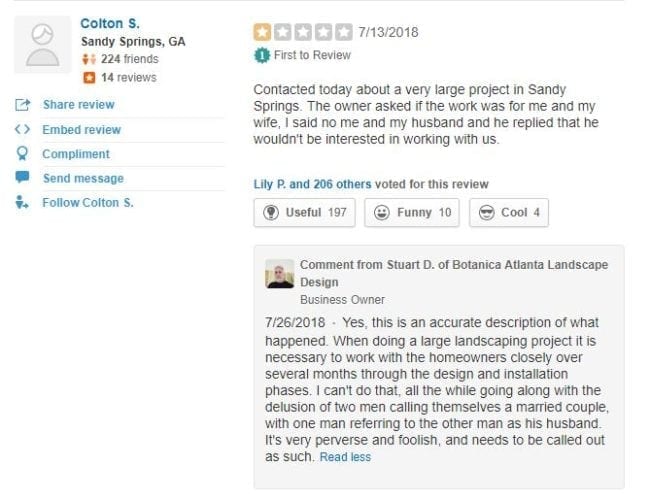Collapse the owner comment with Read less
650x499 pixels.
point(345,457)
